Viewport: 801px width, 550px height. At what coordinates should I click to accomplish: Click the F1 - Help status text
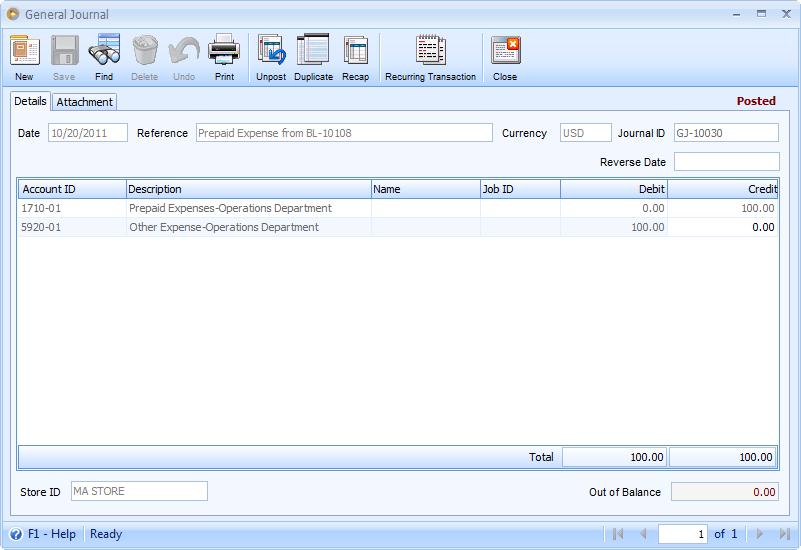pyautogui.click(x=52, y=534)
